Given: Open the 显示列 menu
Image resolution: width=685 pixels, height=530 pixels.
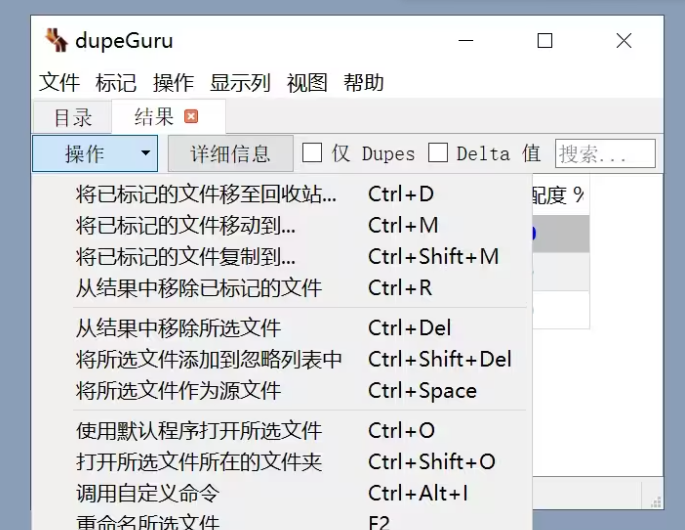Looking at the screenshot, I should point(240,83).
